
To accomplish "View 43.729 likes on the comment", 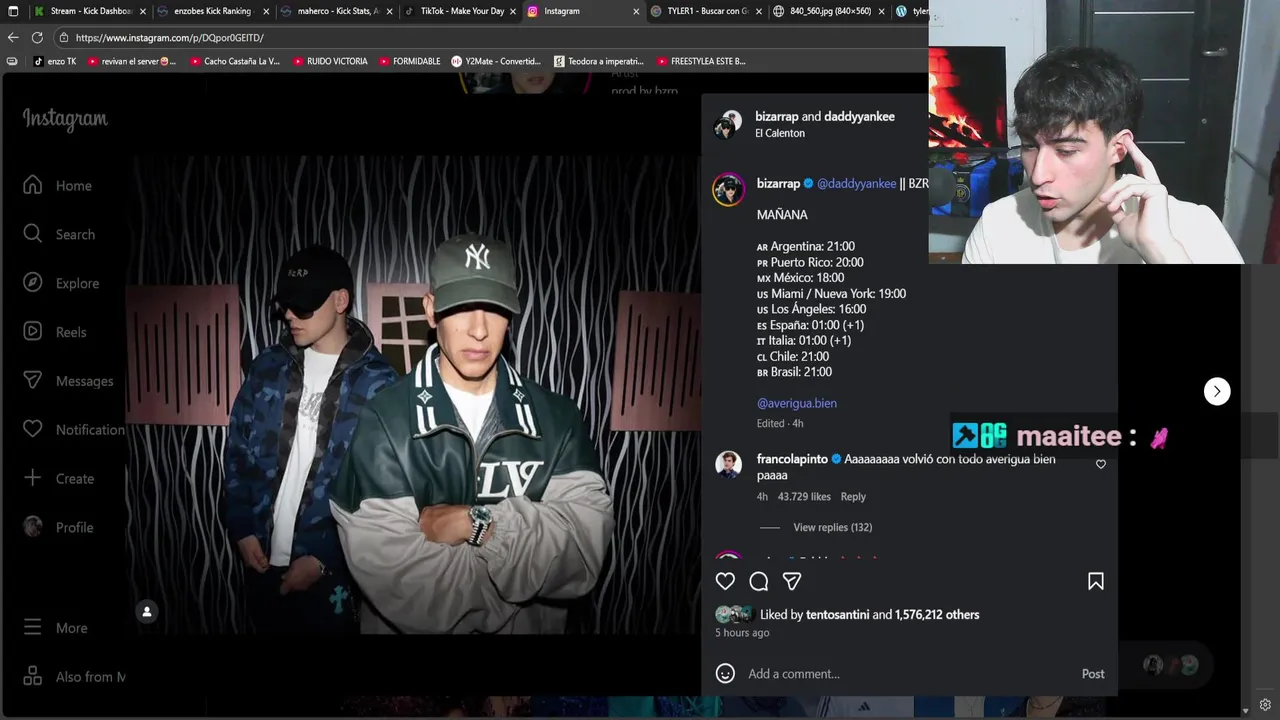I will pos(805,496).
